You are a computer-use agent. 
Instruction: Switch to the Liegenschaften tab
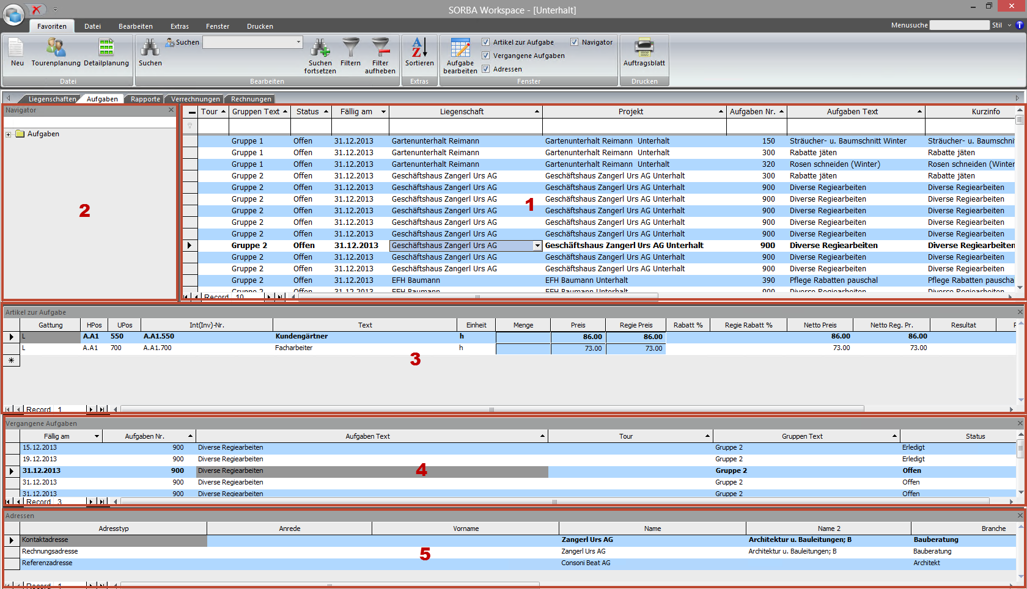[x=52, y=99]
